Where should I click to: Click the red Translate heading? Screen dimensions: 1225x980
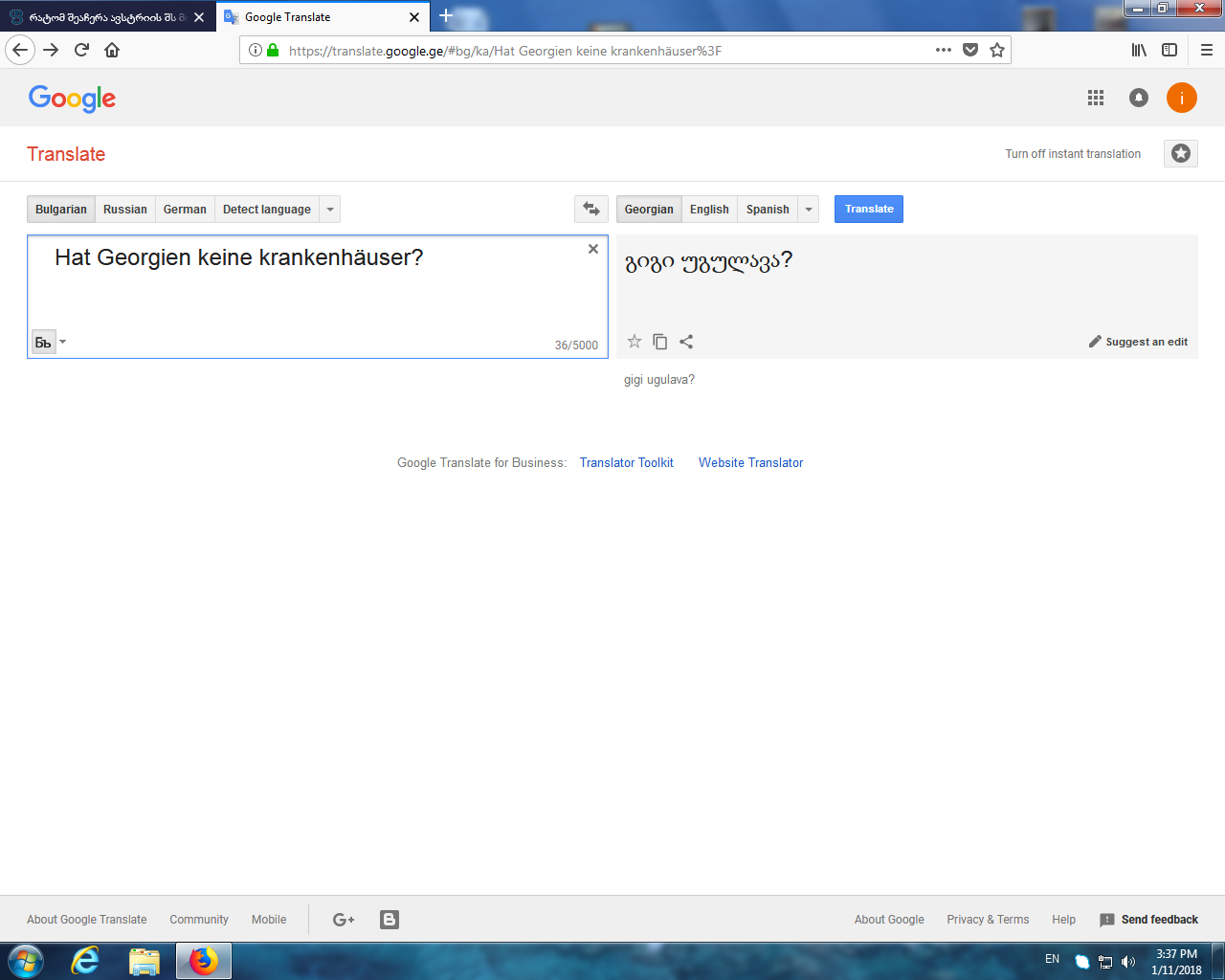66,154
